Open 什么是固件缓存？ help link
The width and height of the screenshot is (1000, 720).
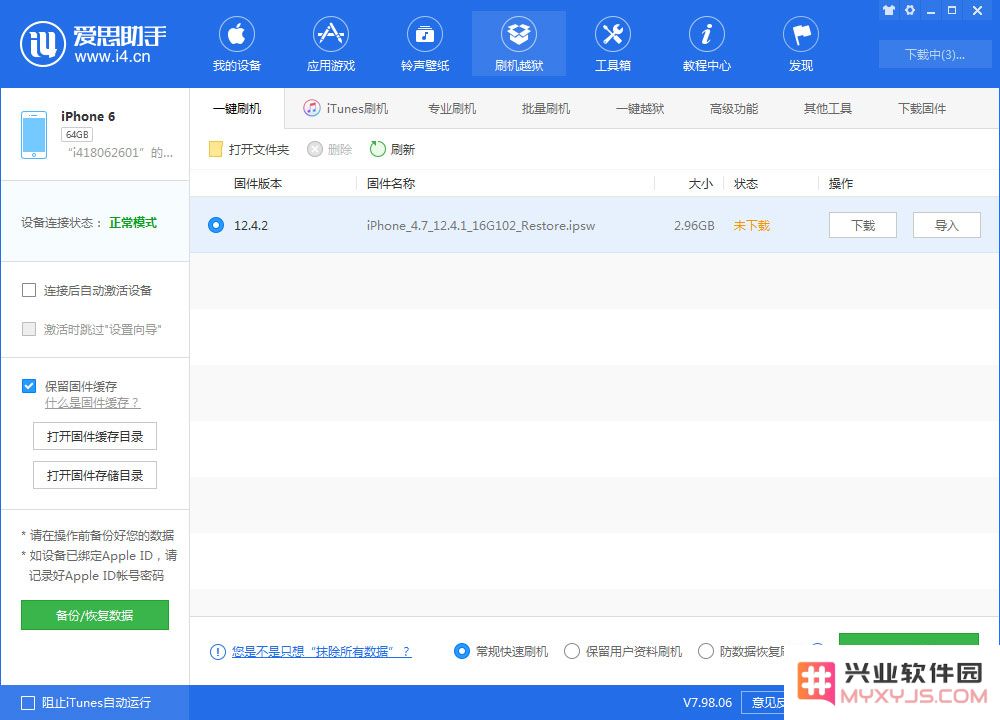click(92, 403)
